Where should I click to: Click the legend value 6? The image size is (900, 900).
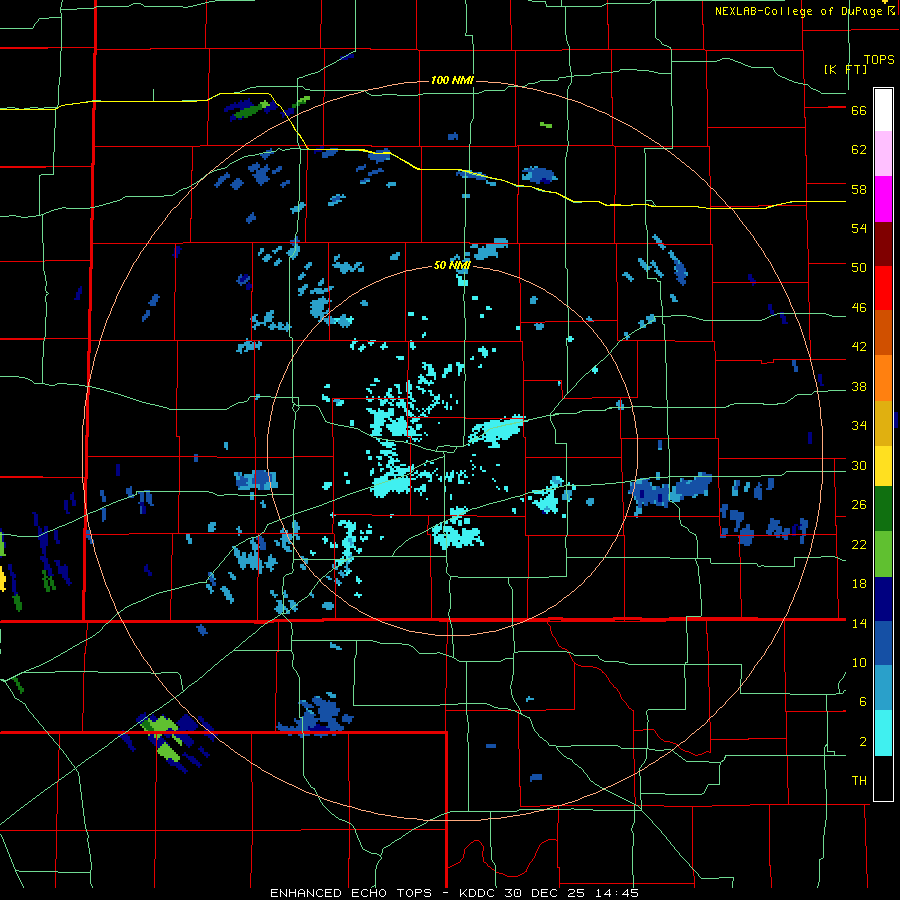(863, 702)
